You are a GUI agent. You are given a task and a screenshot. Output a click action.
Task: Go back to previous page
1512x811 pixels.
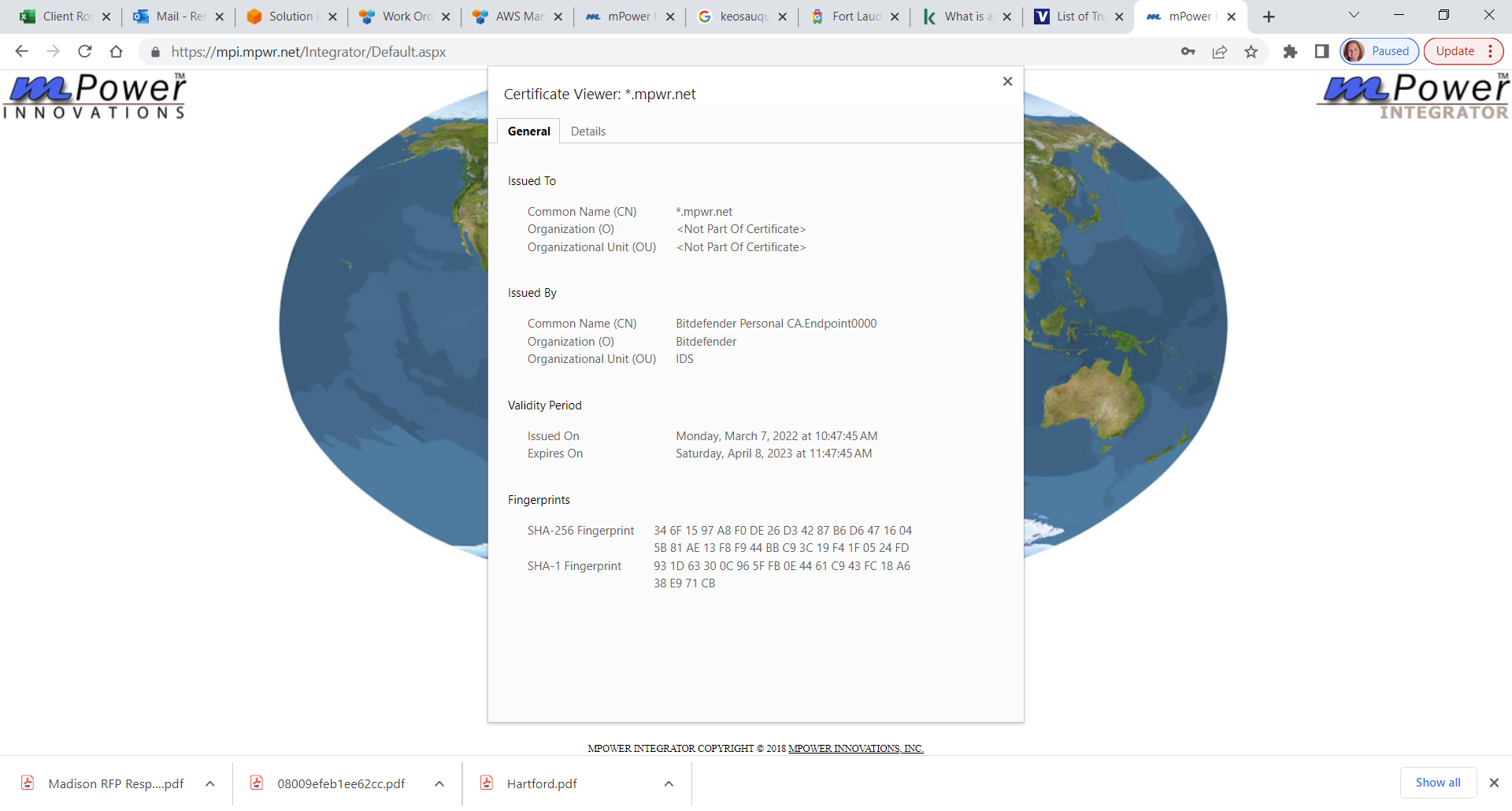21,51
